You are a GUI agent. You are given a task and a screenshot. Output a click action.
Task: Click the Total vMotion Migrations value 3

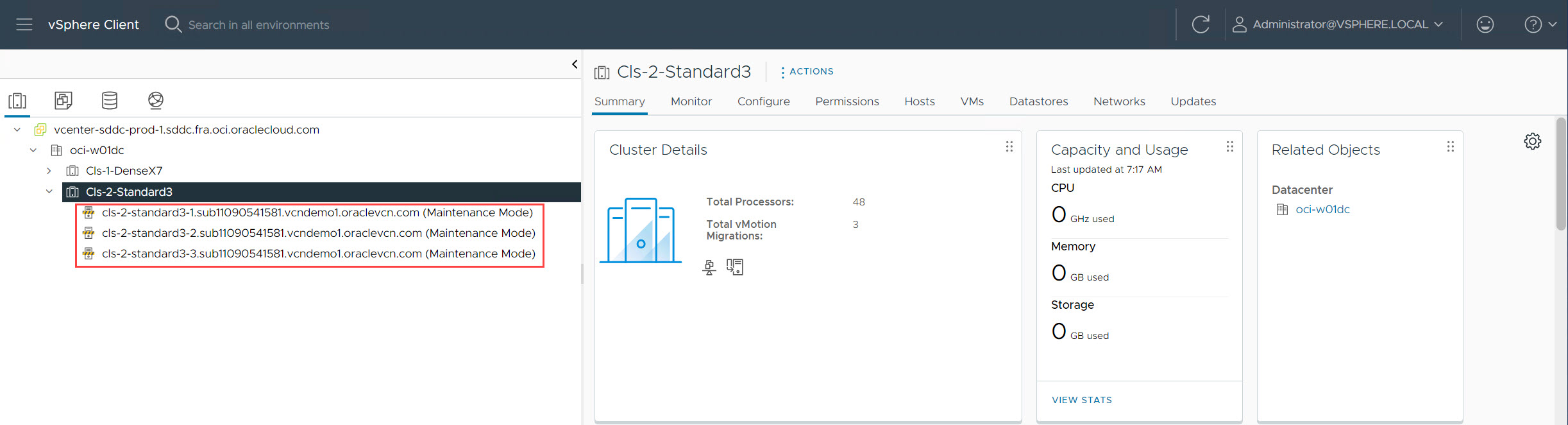pos(856,224)
